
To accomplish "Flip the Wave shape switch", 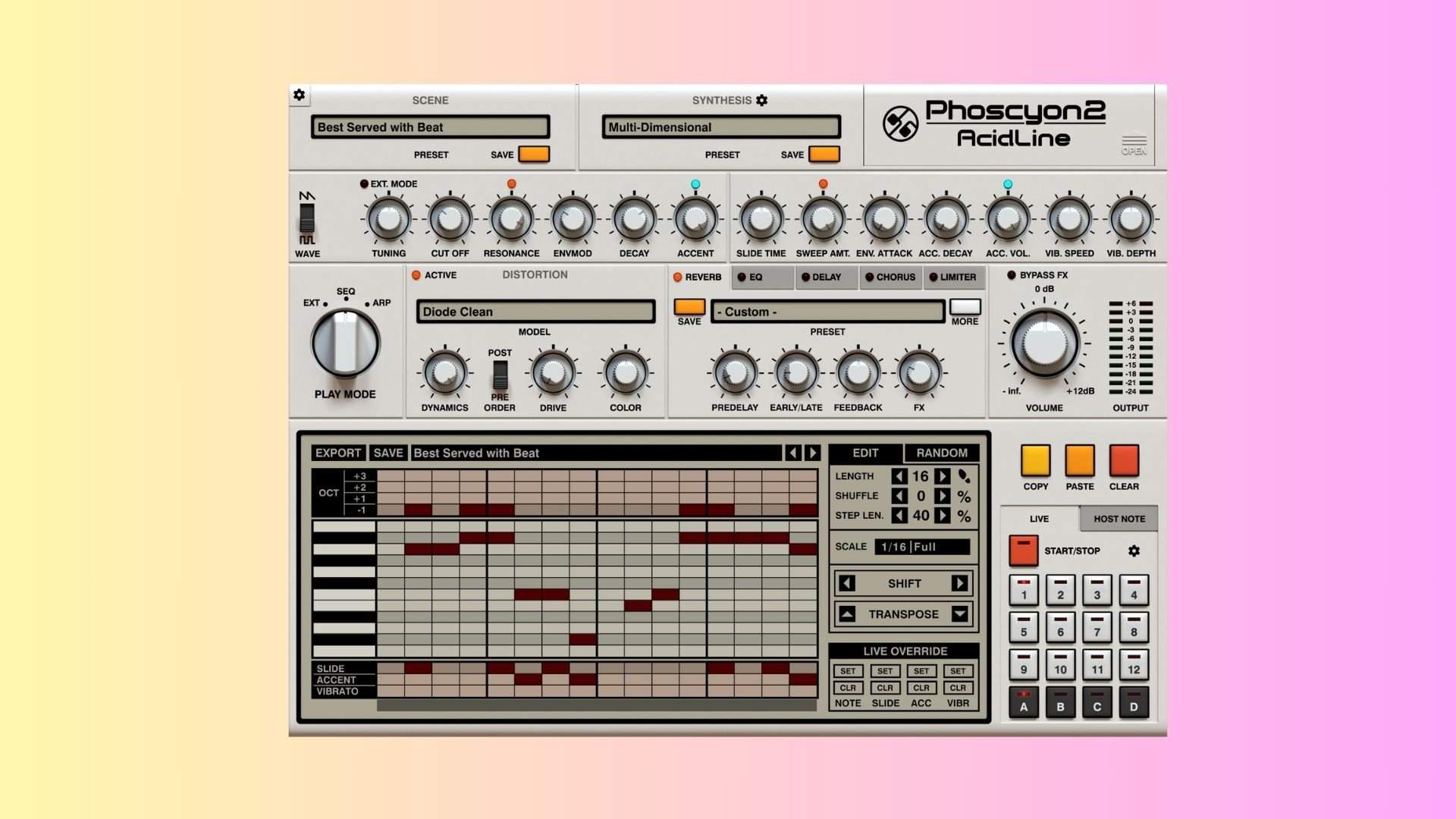I will pos(307,218).
